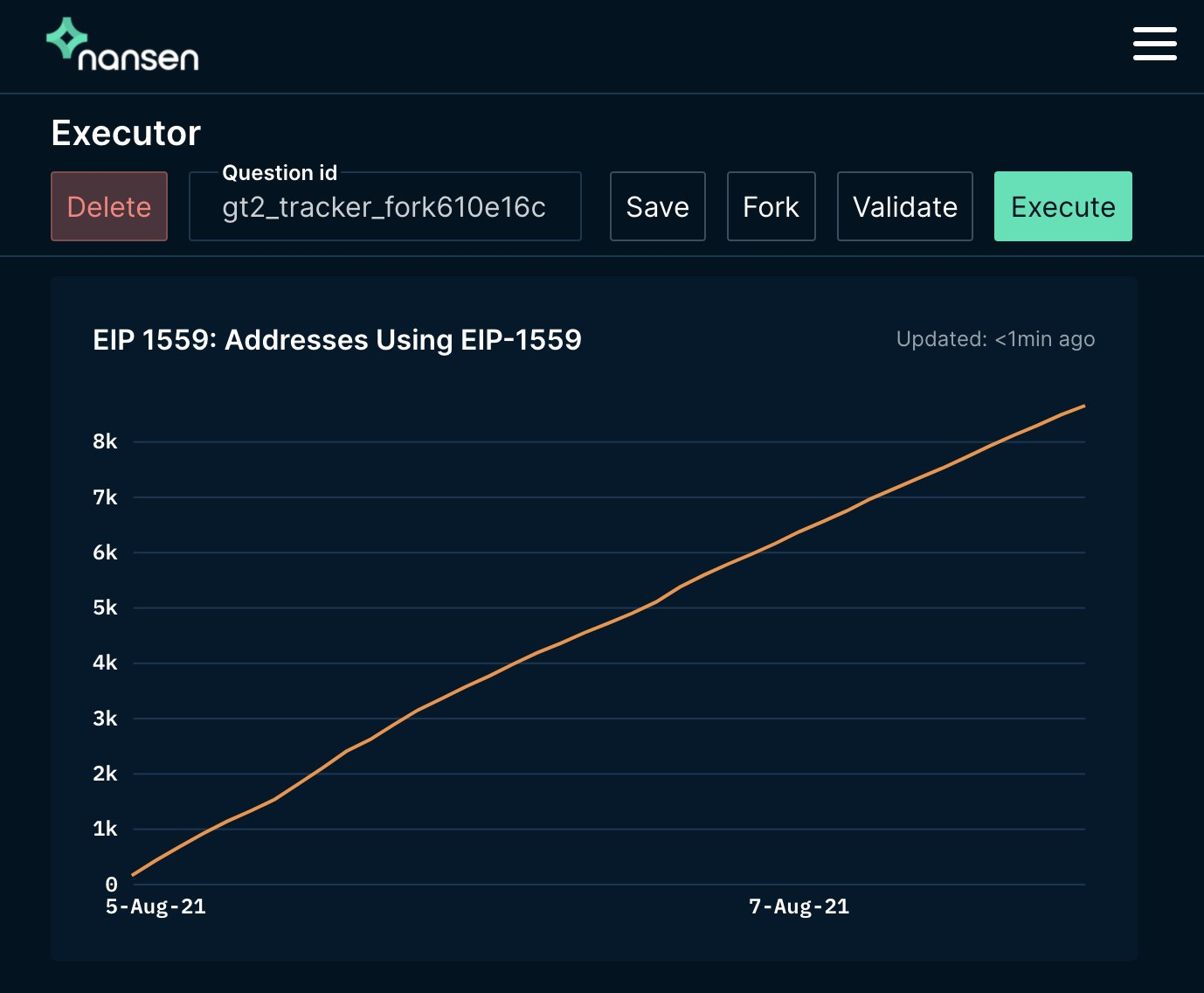The height and width of the screenshot is (993, 1204).
Task: Click the orange line's upper end point
Action: 1084,406
